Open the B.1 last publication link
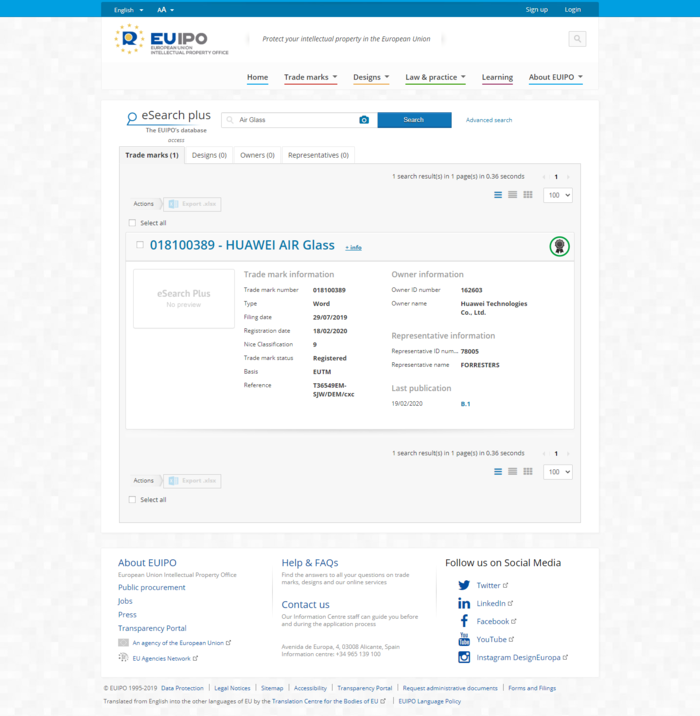Image resolution: width=700 pixels, height=716 pixels. click(x=465, y=404)
